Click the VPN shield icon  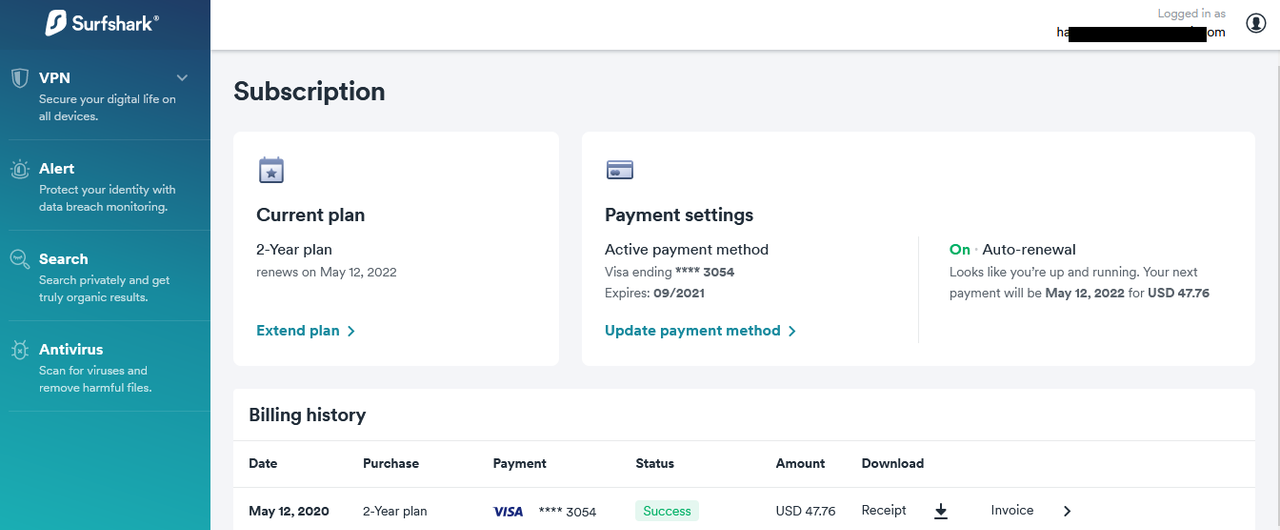click(x=20, y=79)
